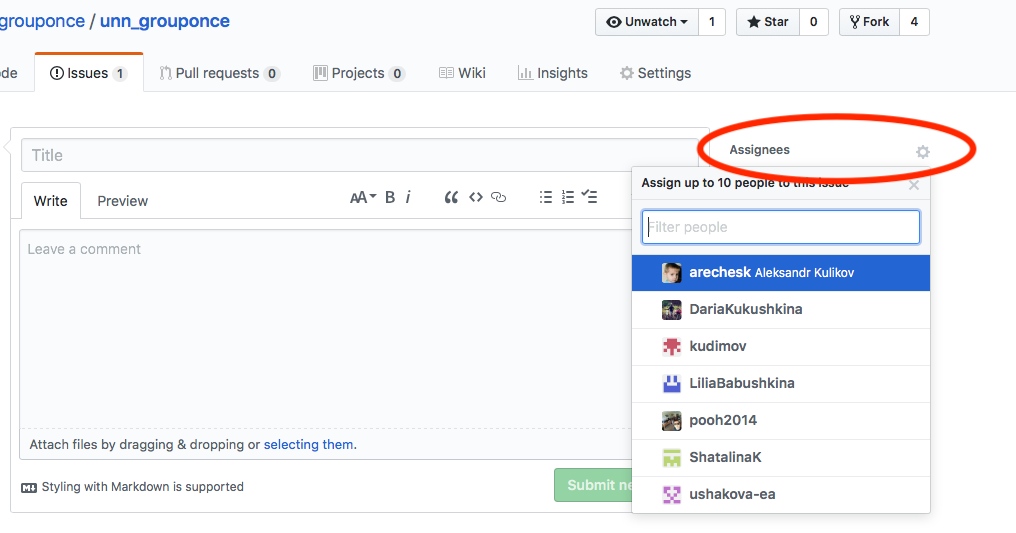Toggle italic text formatting
Viewport: 1016px width, 533px height.
tap(408, 198)
